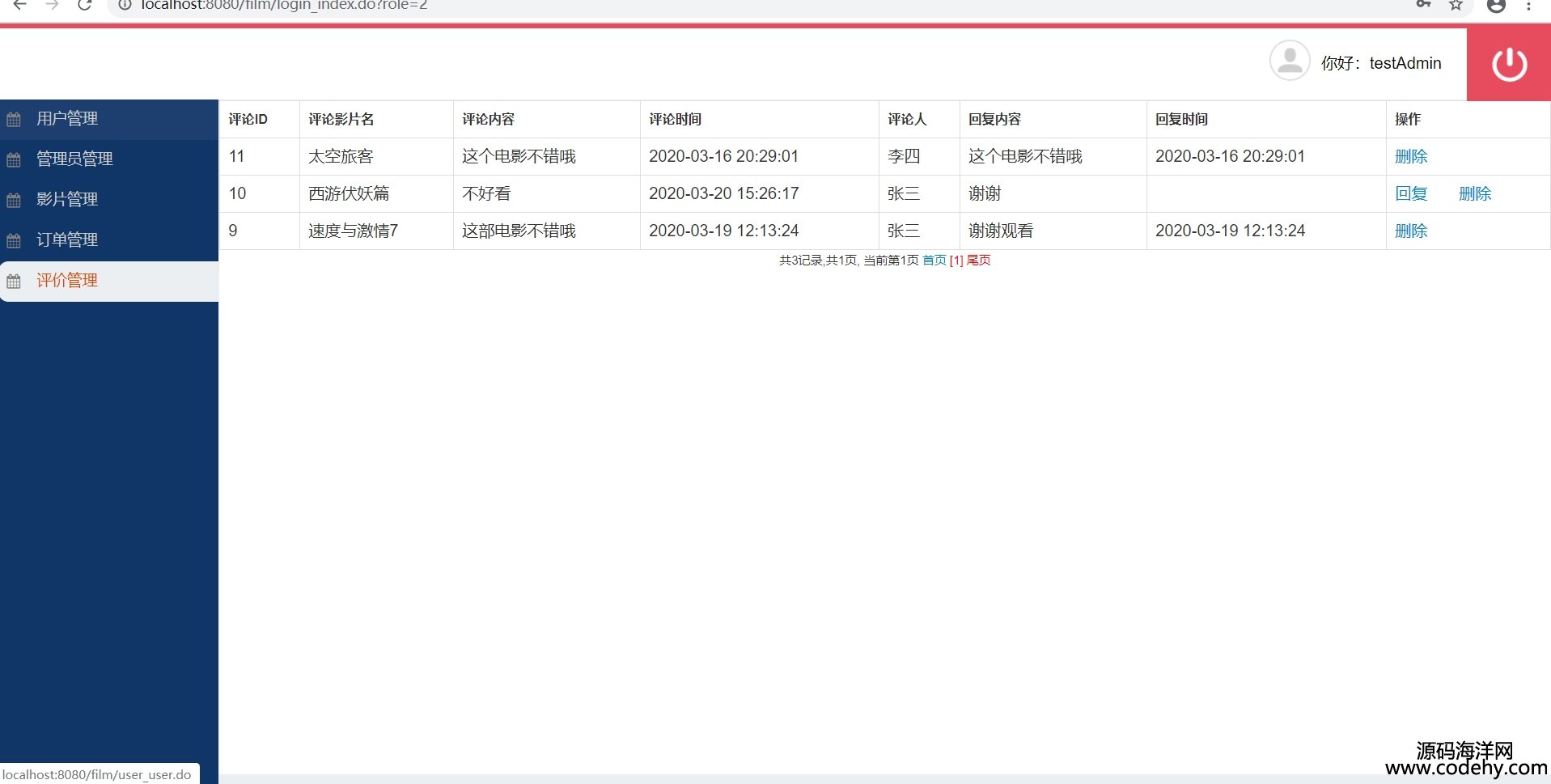Click the calendar icon beside 用户管理
Image resolution: width=1551 pixels, height=784 pixels.
pyautogui.click(x=14, y=120)
